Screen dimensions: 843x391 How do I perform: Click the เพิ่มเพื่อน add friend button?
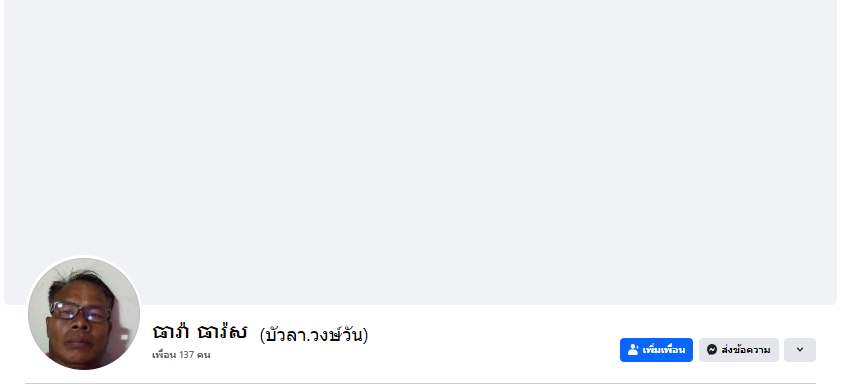pyautogui.click(x=656, y=350)
